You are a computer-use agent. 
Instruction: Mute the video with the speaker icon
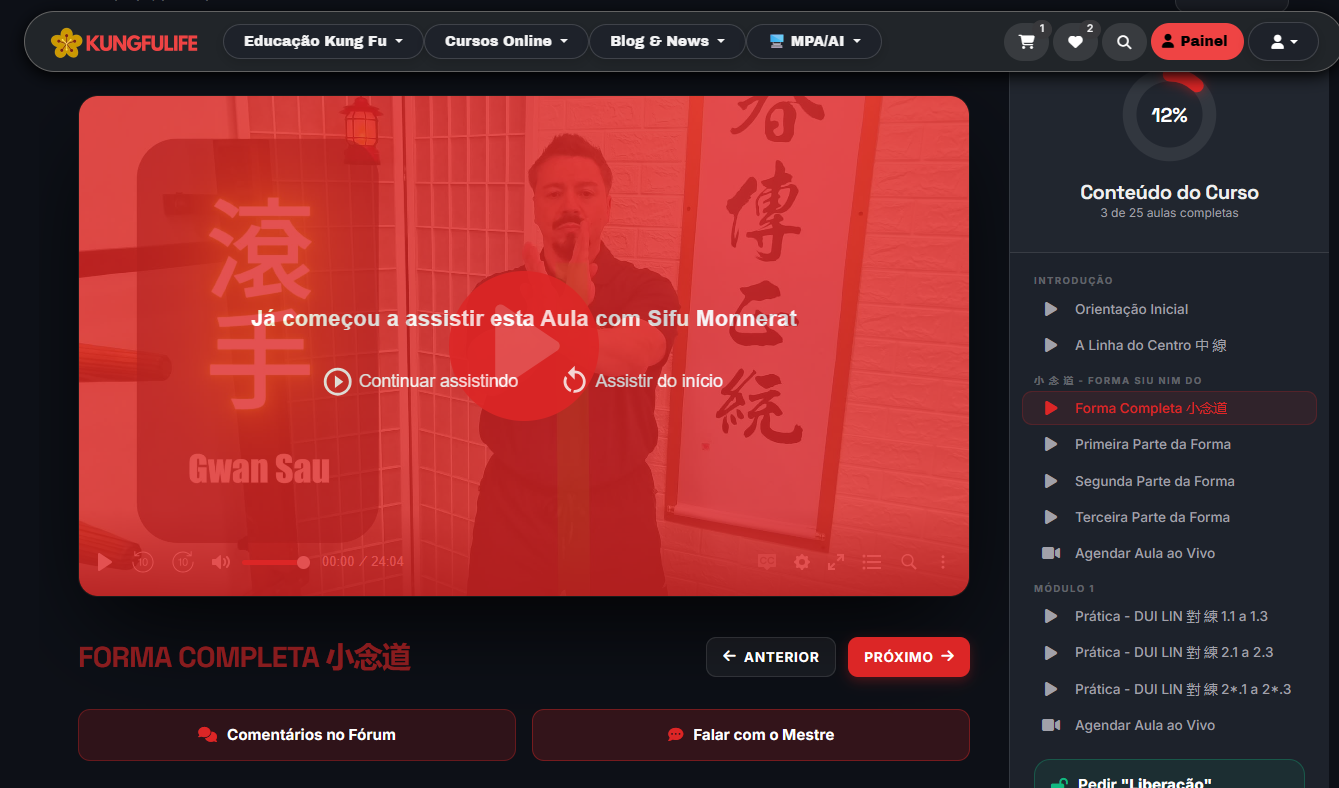pos(221,562)
